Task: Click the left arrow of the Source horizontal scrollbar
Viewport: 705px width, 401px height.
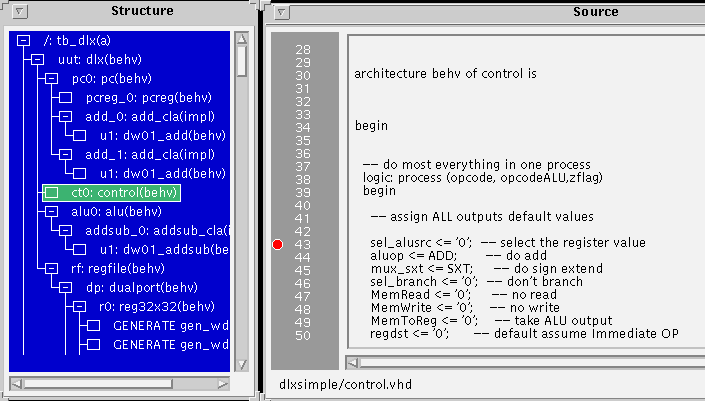Action: pos(353,362)
